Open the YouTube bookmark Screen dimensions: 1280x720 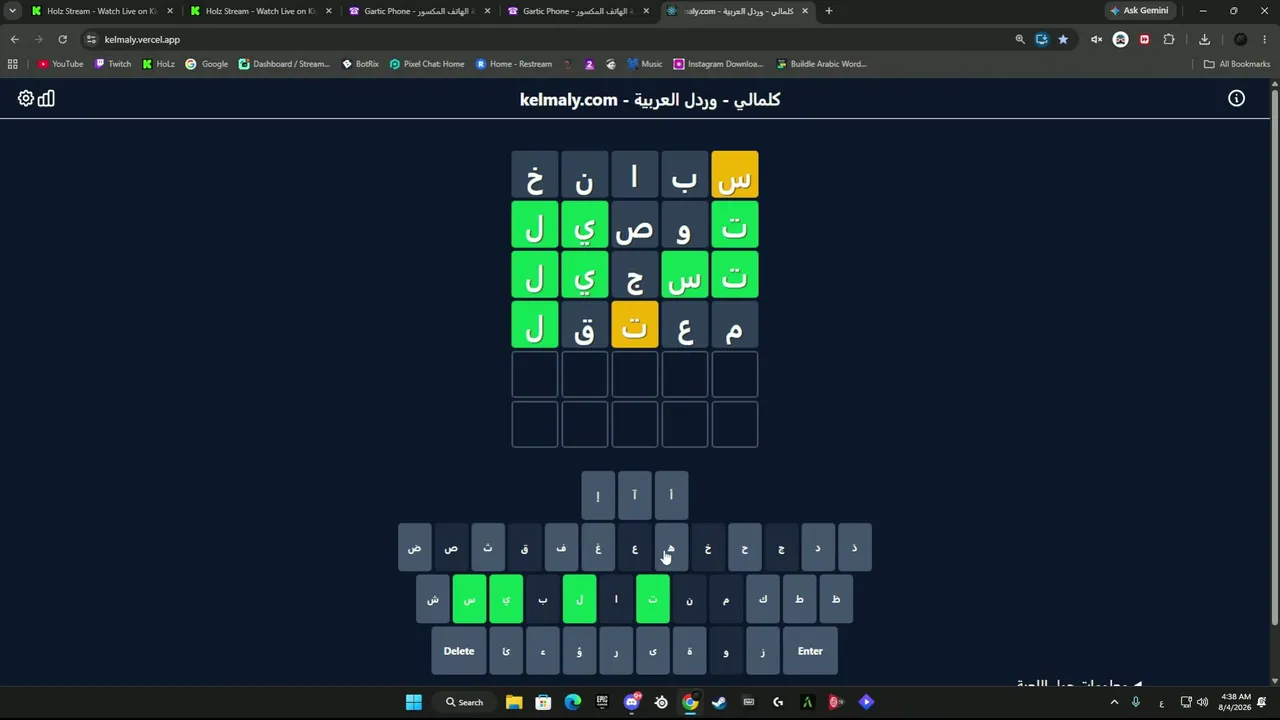[x=60, y=64]
